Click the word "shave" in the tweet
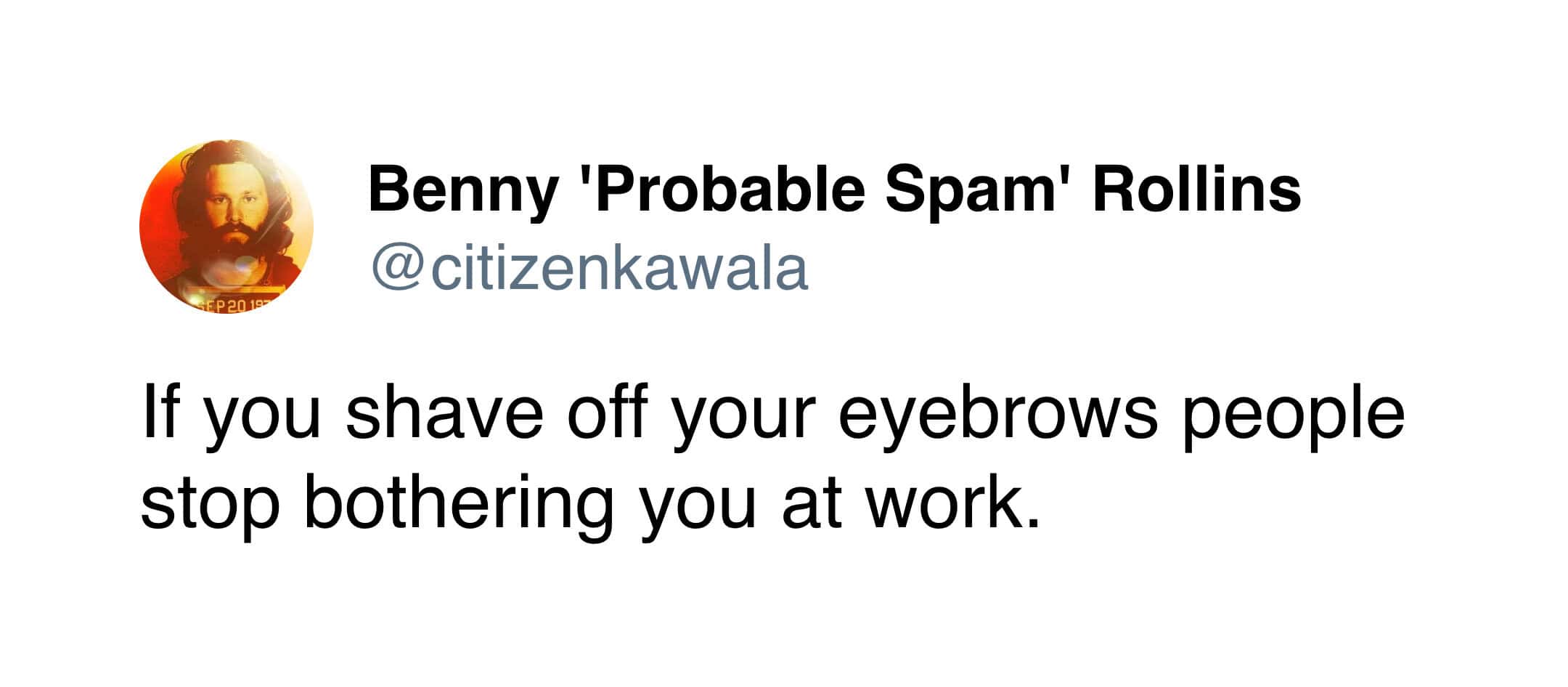Screen dimensions: 1568x687 point(444,416)
